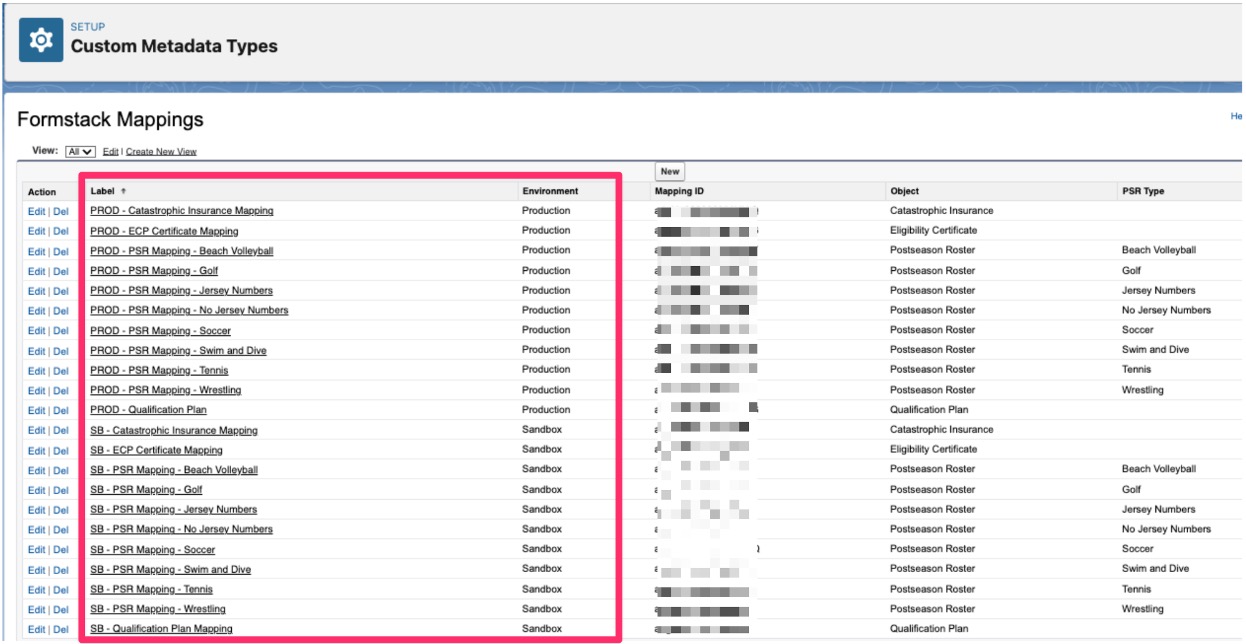Viewport: 1246px width, 644px height.
Task: Open PROD - PSR Mapping - Golf
Action: point(153,271)
